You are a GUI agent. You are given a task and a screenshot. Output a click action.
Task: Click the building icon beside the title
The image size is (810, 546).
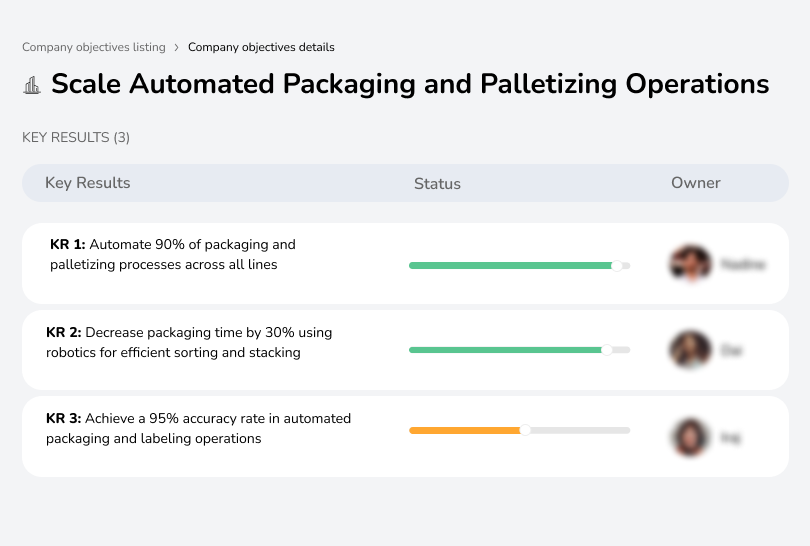(x=32, y=85)
